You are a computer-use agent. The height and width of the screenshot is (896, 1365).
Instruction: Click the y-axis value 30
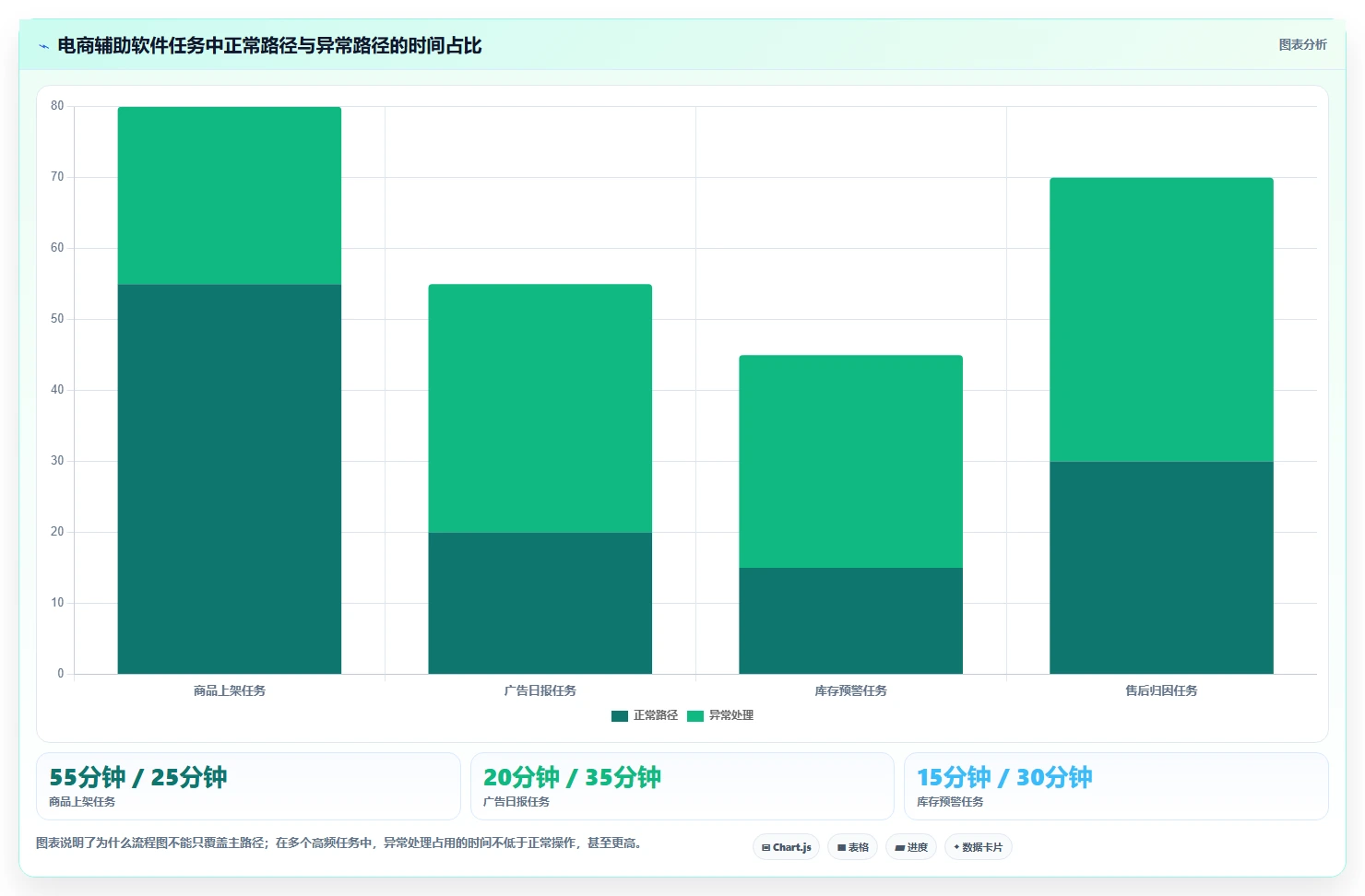[57, 461]
